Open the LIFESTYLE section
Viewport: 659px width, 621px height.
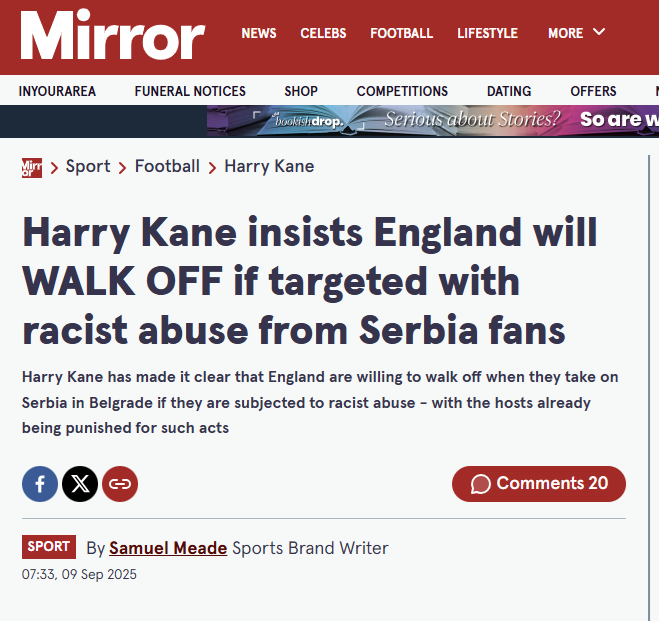point(487,33)
